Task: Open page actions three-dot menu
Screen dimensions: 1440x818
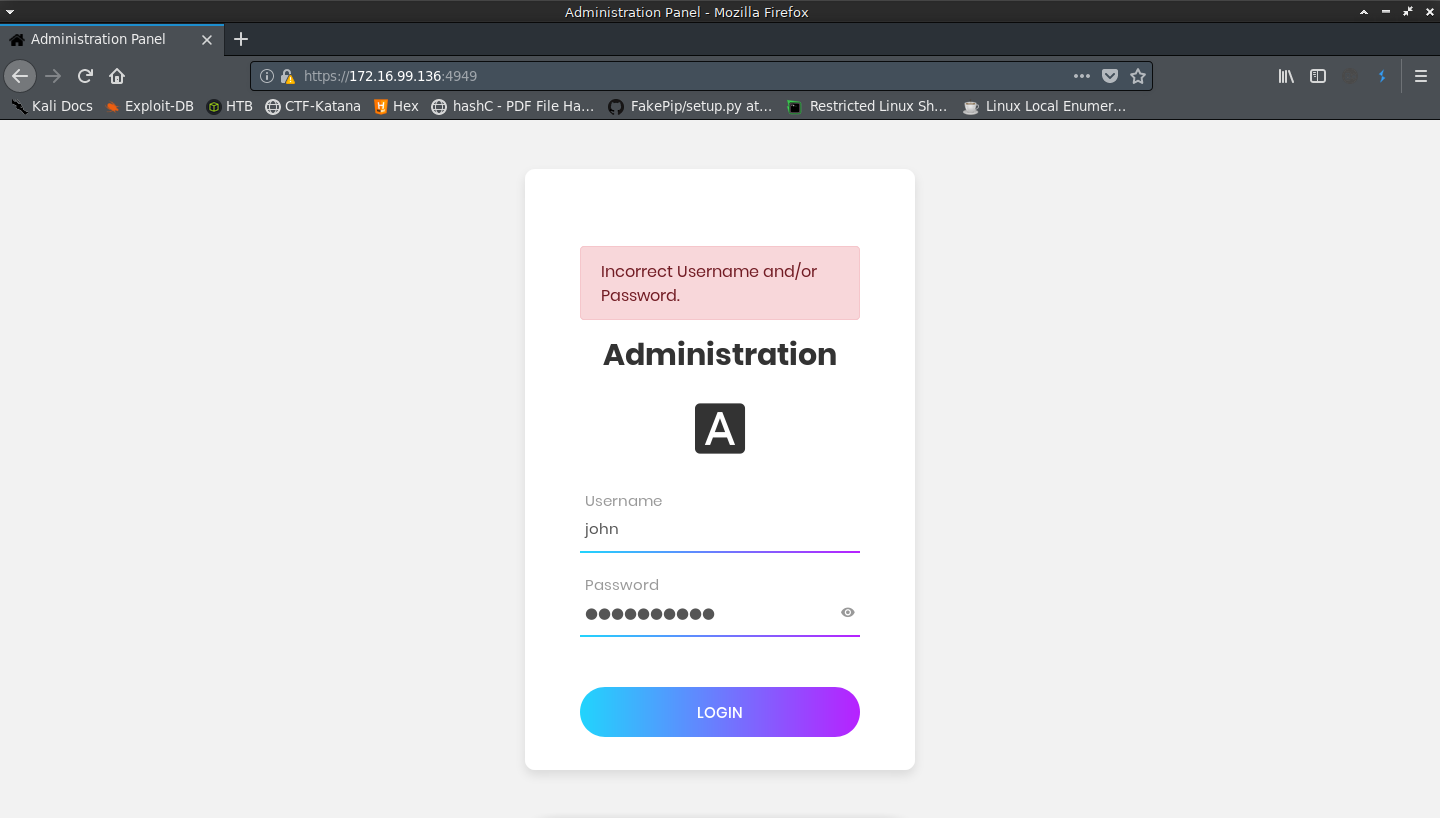Action: 1082,76
